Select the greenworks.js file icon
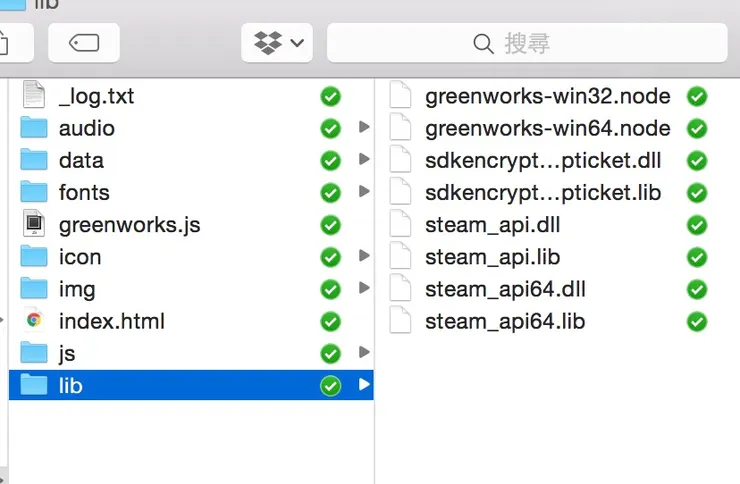The height and width of the screenshot is (484, 740). click(x=34, y=223)
